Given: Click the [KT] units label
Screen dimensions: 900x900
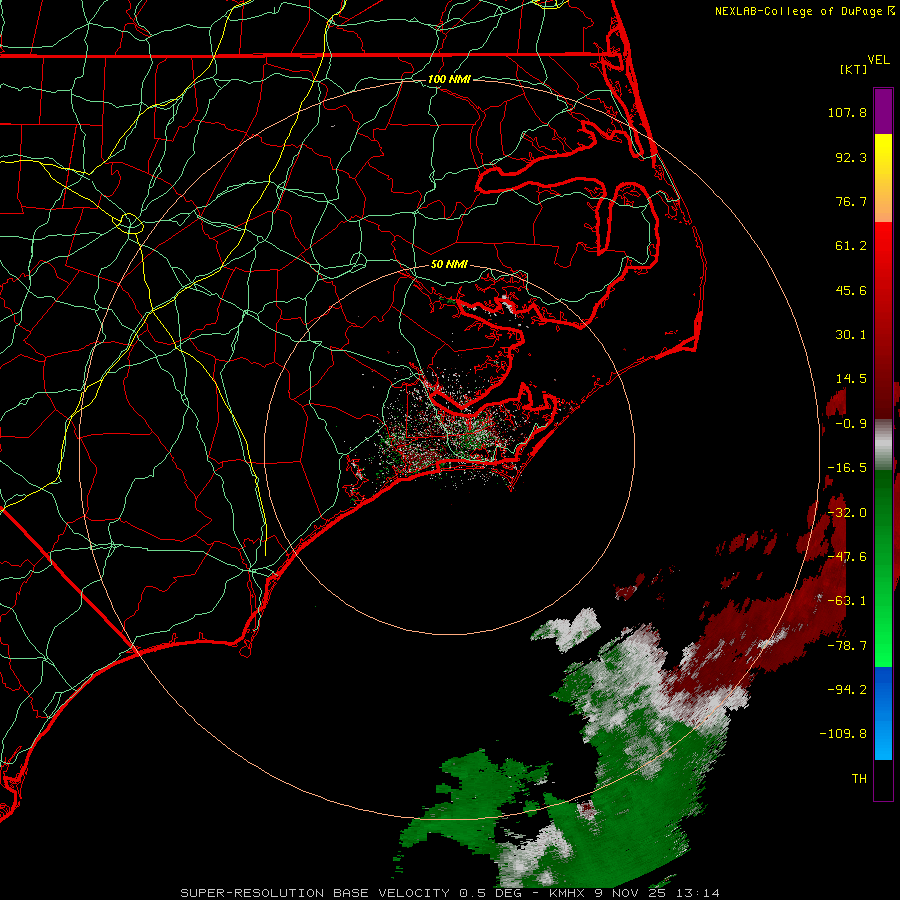Looking at the screenshot, I should coord(854,69).
